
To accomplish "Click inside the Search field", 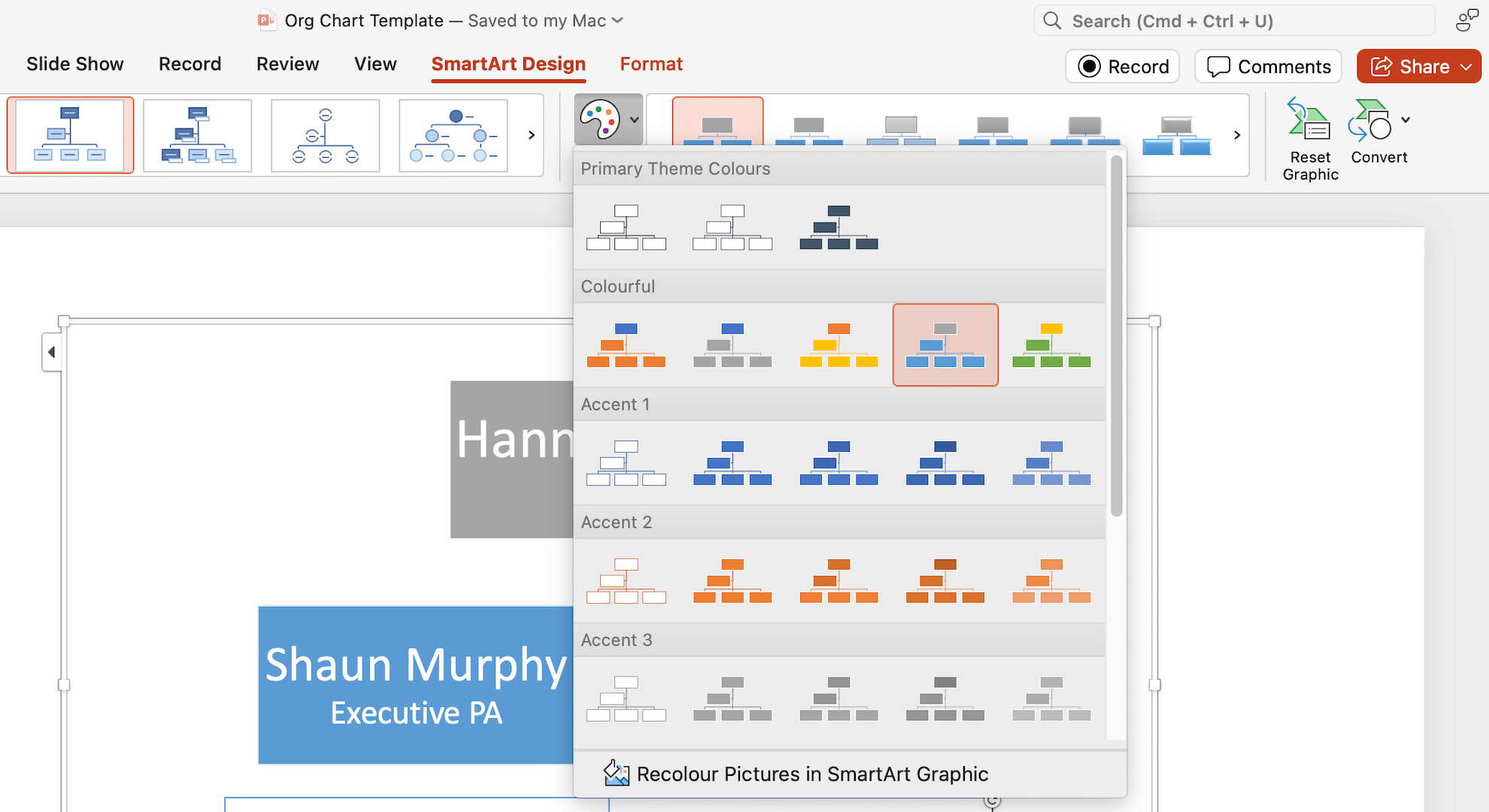I will (x=1233, y=20).
